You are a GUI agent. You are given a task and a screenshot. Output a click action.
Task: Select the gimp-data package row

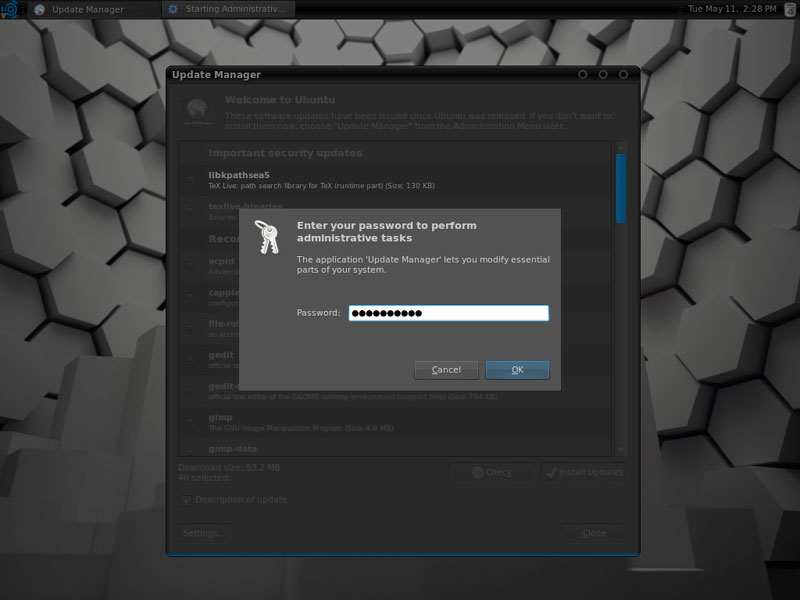tap(395, 449)
